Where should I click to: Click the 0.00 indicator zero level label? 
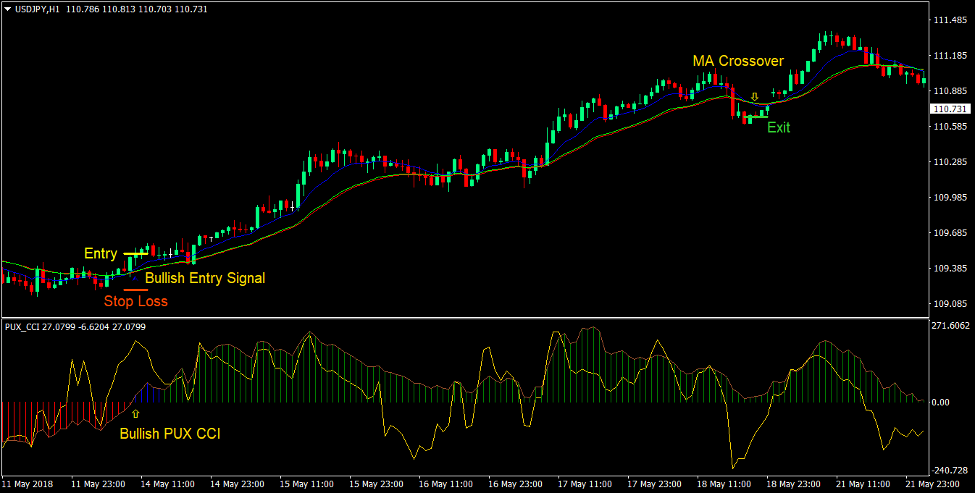[x=942, y=403]
